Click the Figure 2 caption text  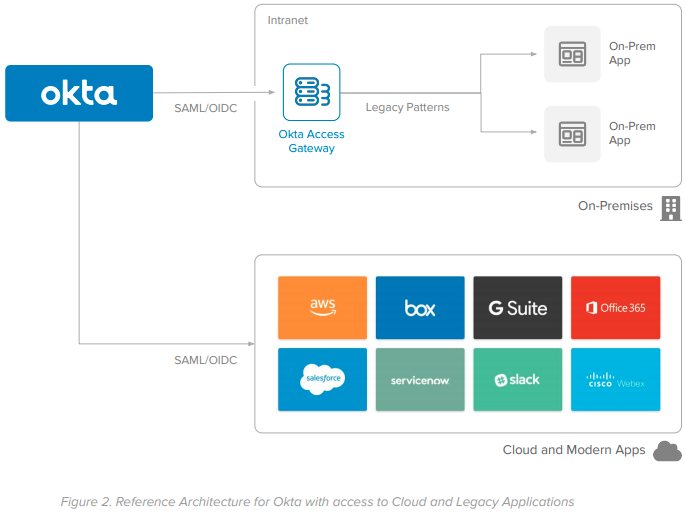pyautogui.click(x=317, y=501)
